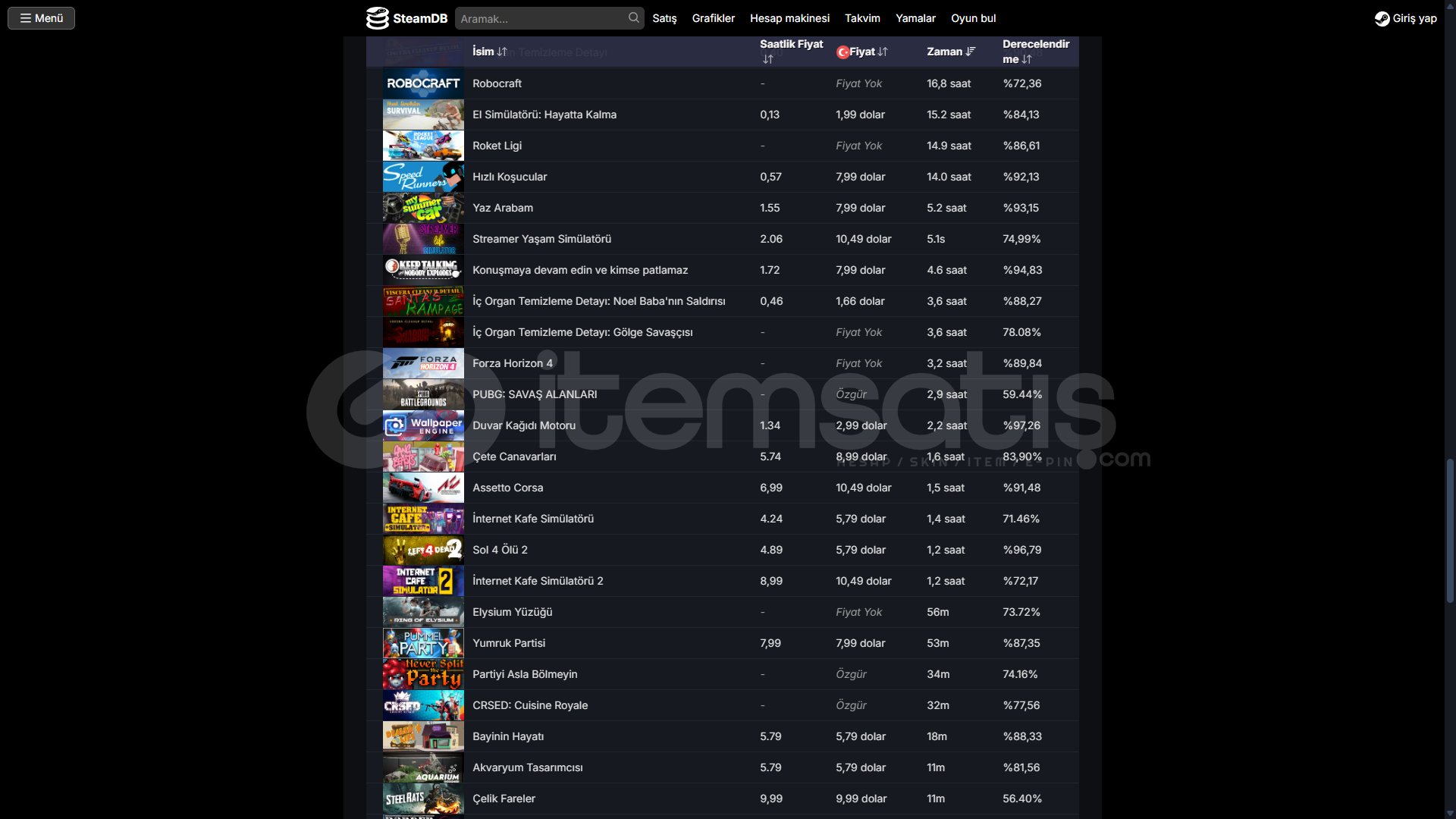Sort by İsim column arrows

coord(501,52)
